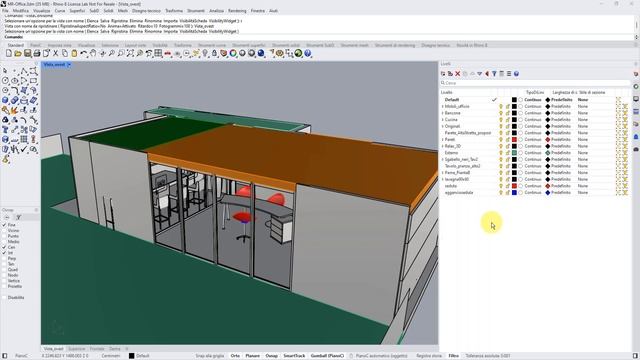This screenshot has width=640, height=360.
Task: Expand the Originali layer
Action: (443, 126)
